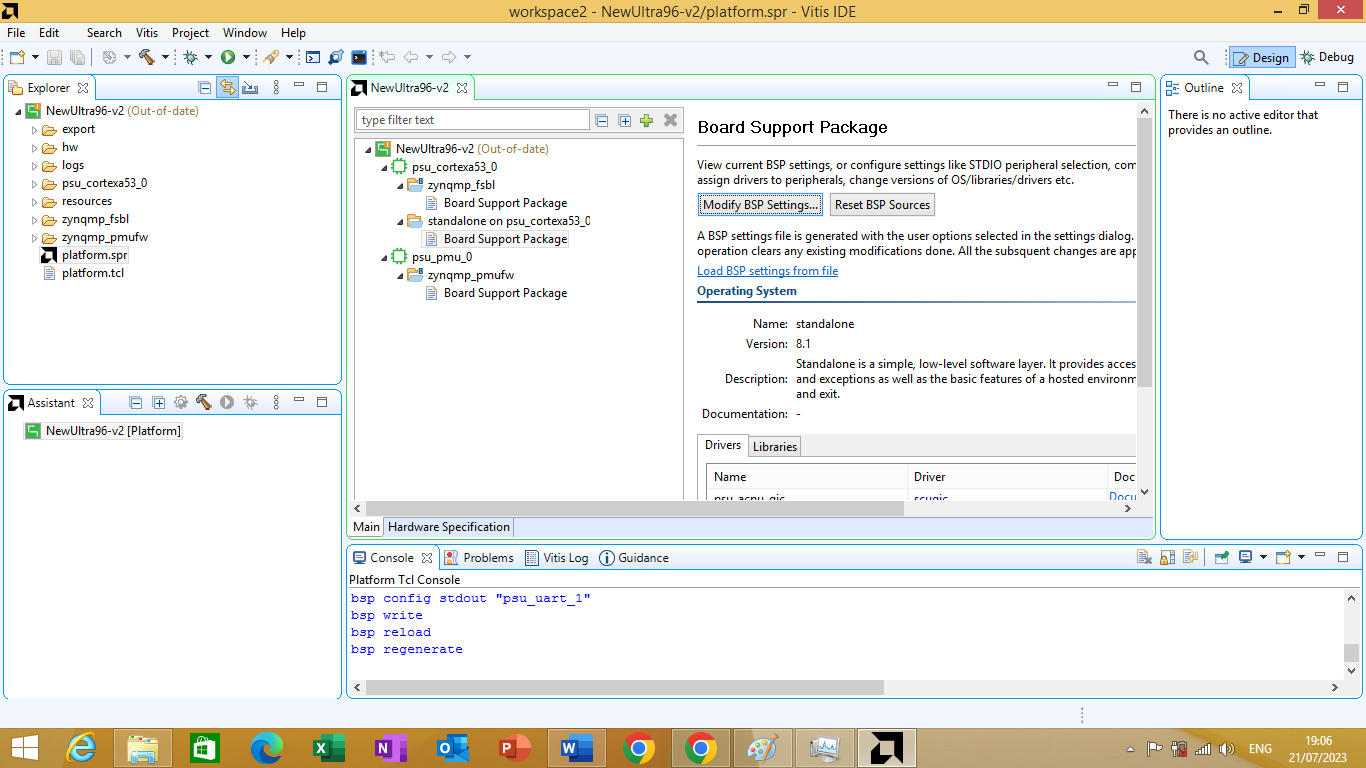Toggle Pin Console icon
This screenshot has height=768, width=1366.
click(x=1221, y=558)
